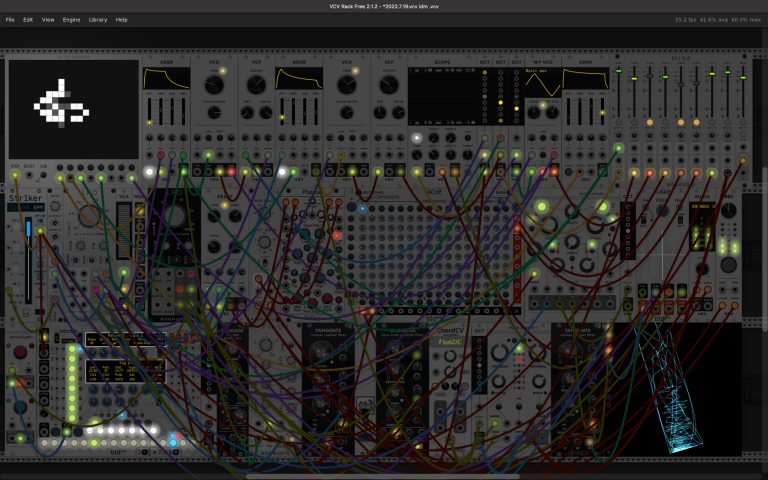The image size is (768, 480).
Task: Click the DELAY module TONE knob
Action: point(215,246)
